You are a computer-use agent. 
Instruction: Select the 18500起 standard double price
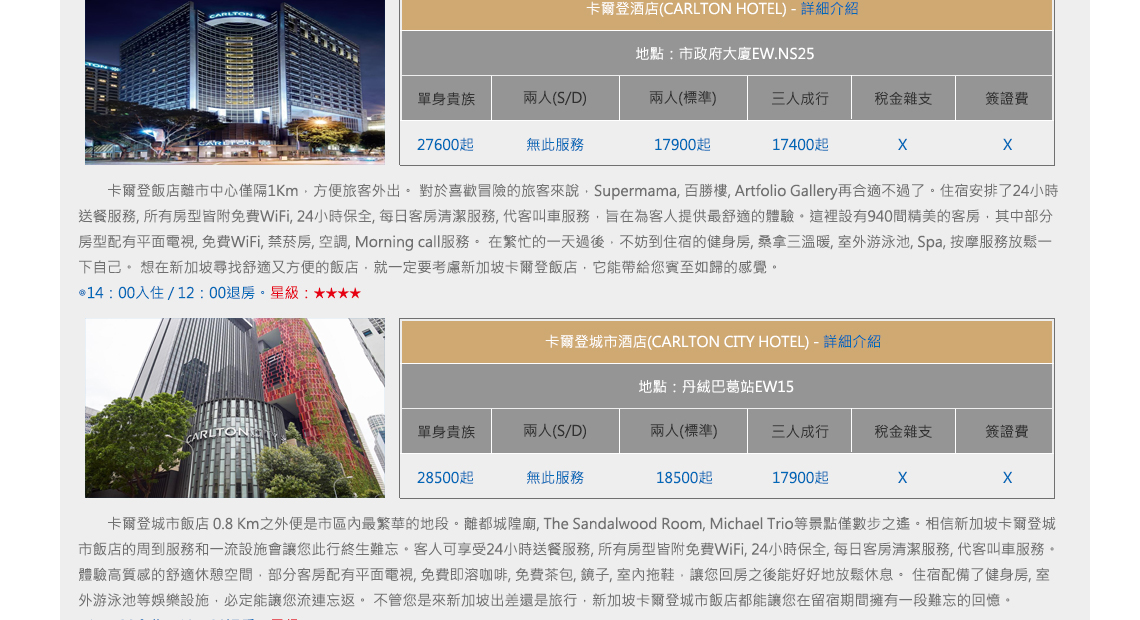(684, 478)
